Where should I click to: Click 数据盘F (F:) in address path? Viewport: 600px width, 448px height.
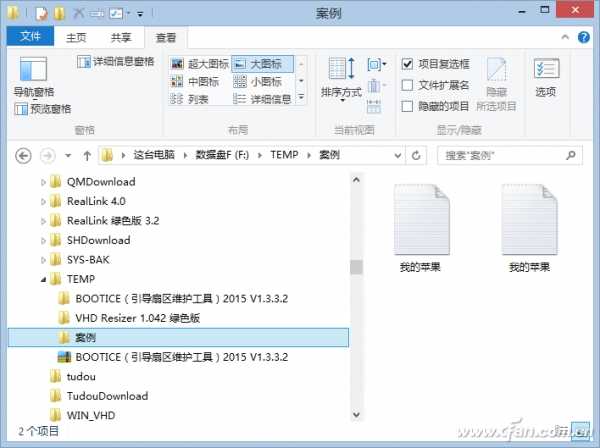222,155
